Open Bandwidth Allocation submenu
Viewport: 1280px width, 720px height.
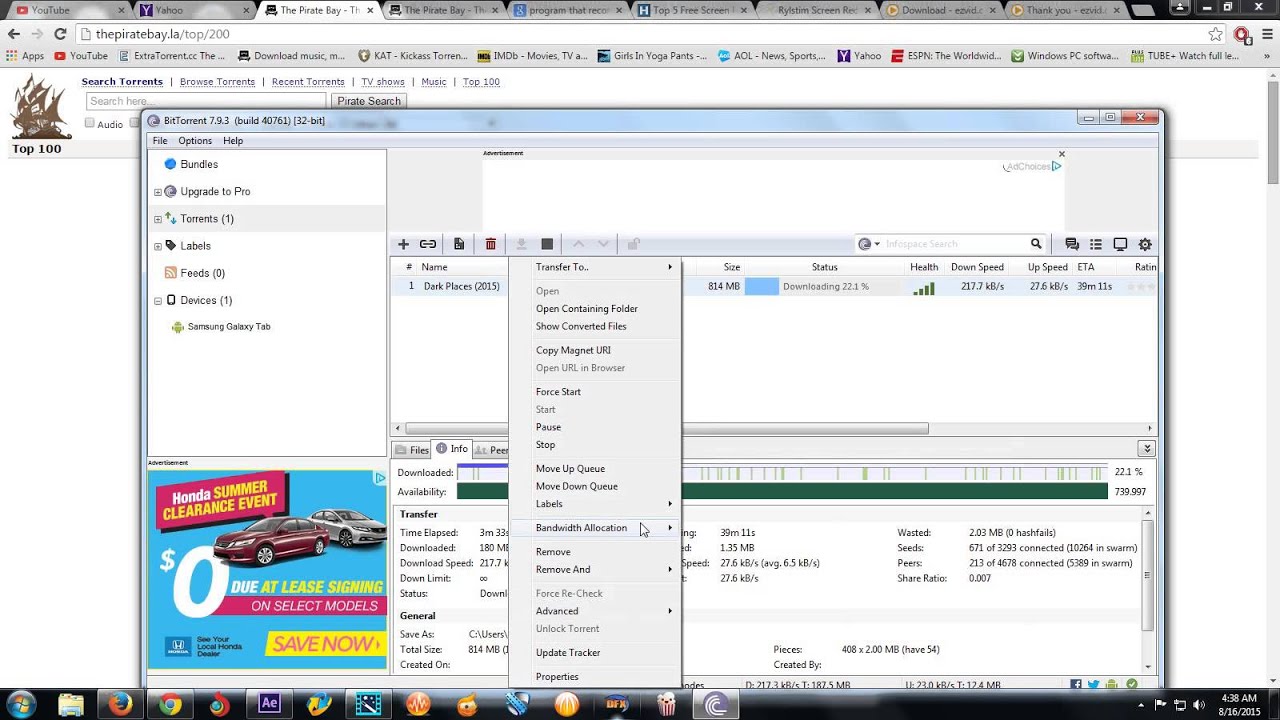tap(595, 528)
